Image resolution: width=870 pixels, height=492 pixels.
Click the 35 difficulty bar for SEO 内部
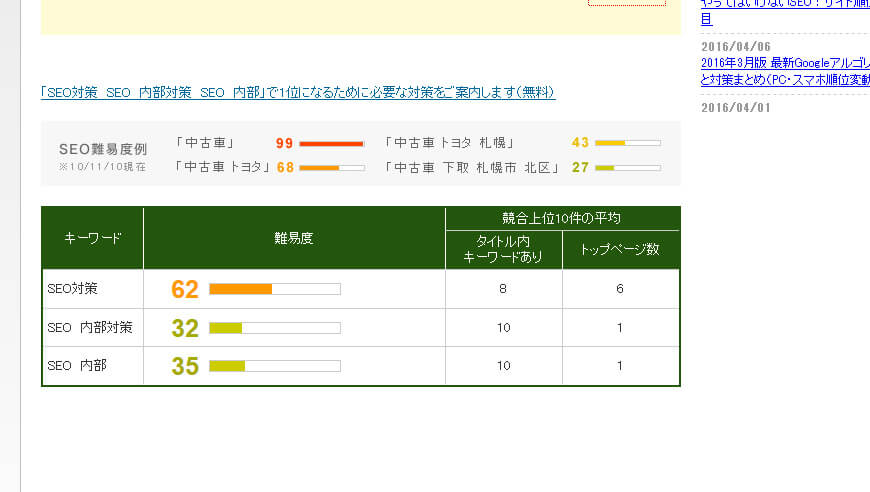[274, 366]
